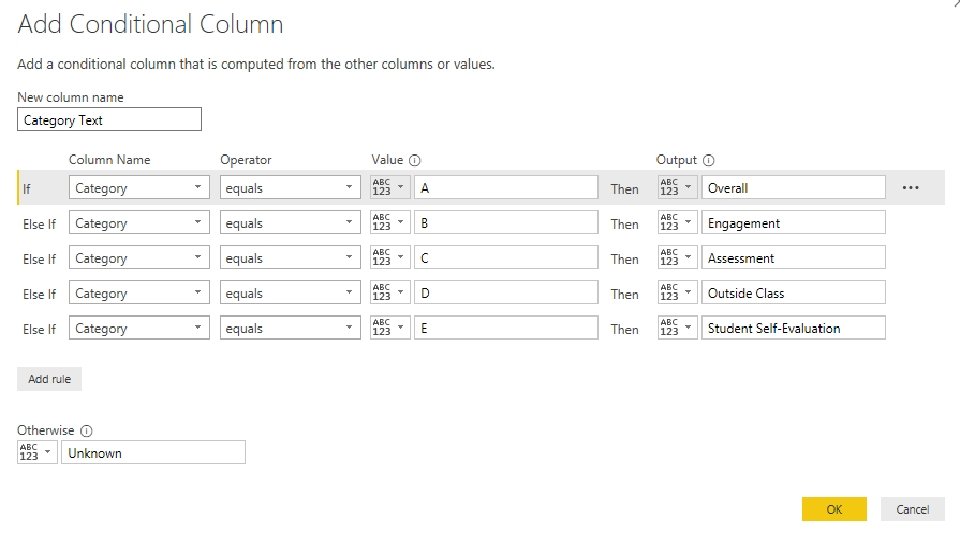Click the info icon beside Otherwise
960x540 pixels.
(86, 431)
